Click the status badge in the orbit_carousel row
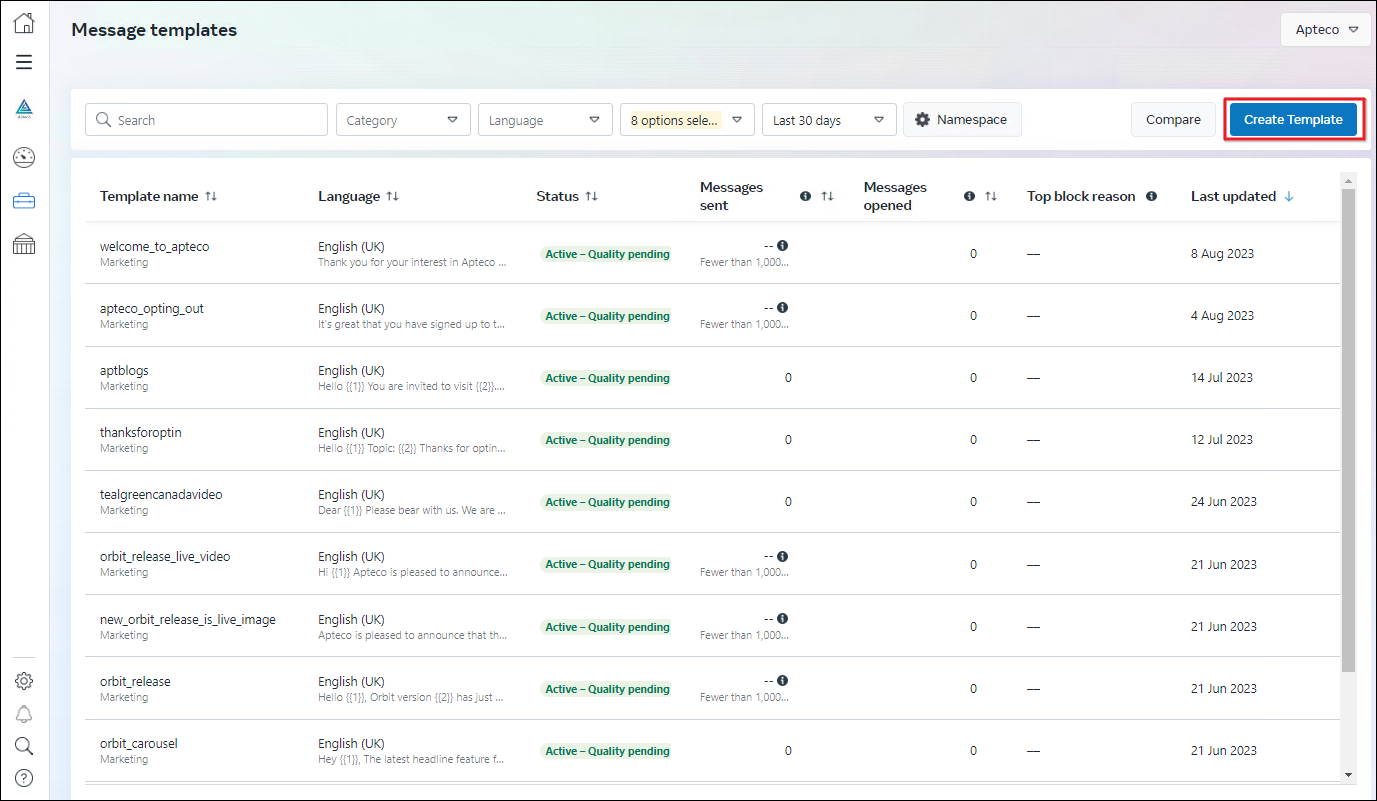Screen dimensions: 1377x801 coord(607,751)
